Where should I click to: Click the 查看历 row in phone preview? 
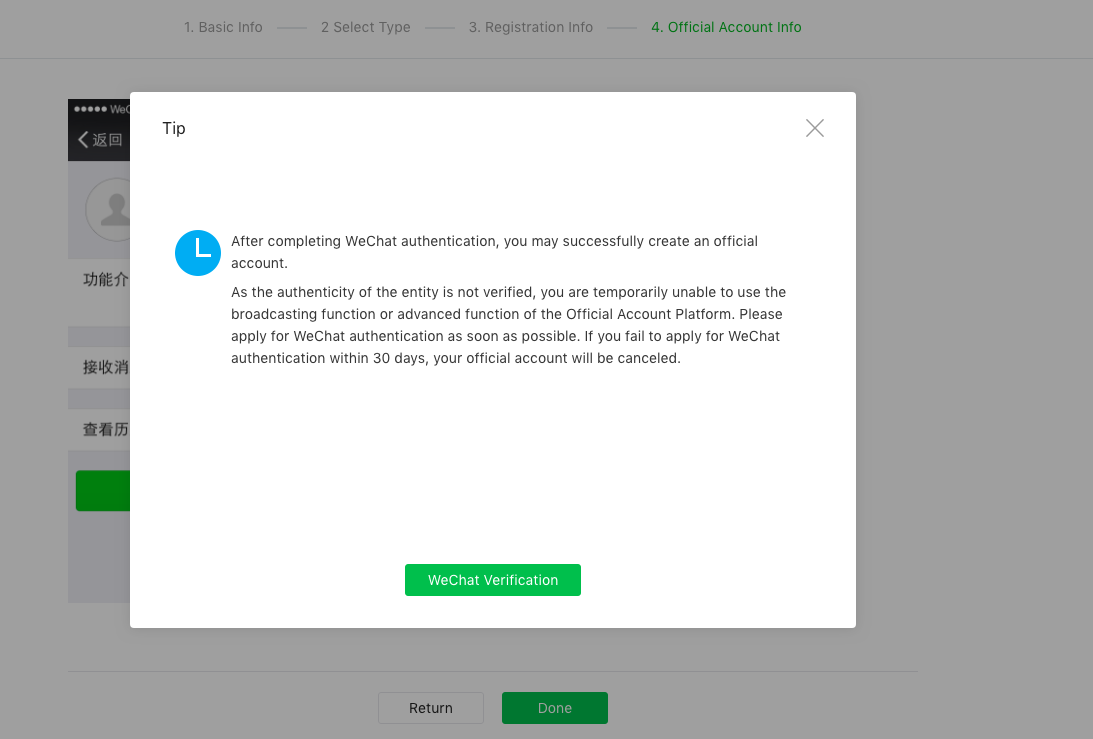tap(99, 429)
